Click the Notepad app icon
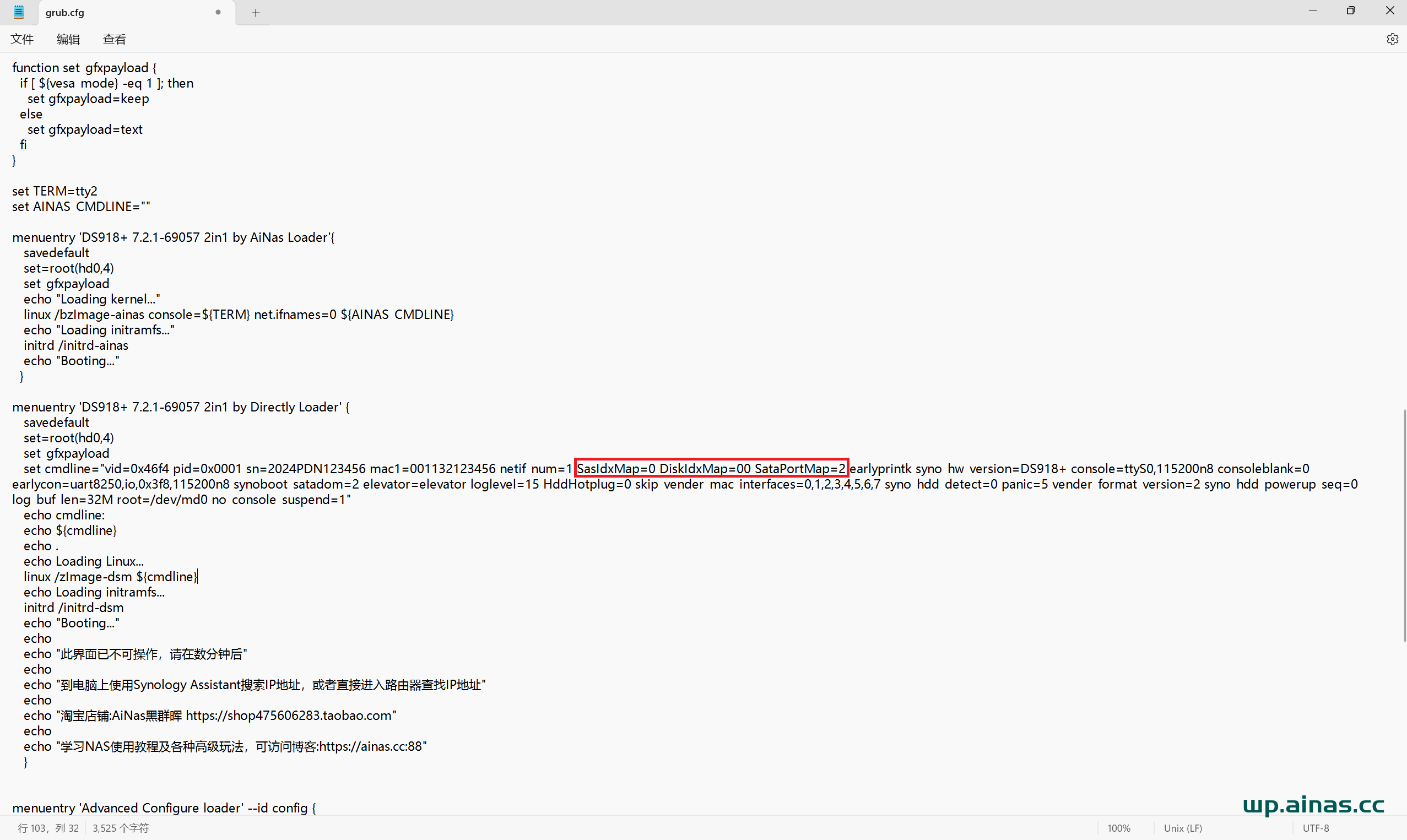This screenshot has height=840, width=1407. pos(19,12)
